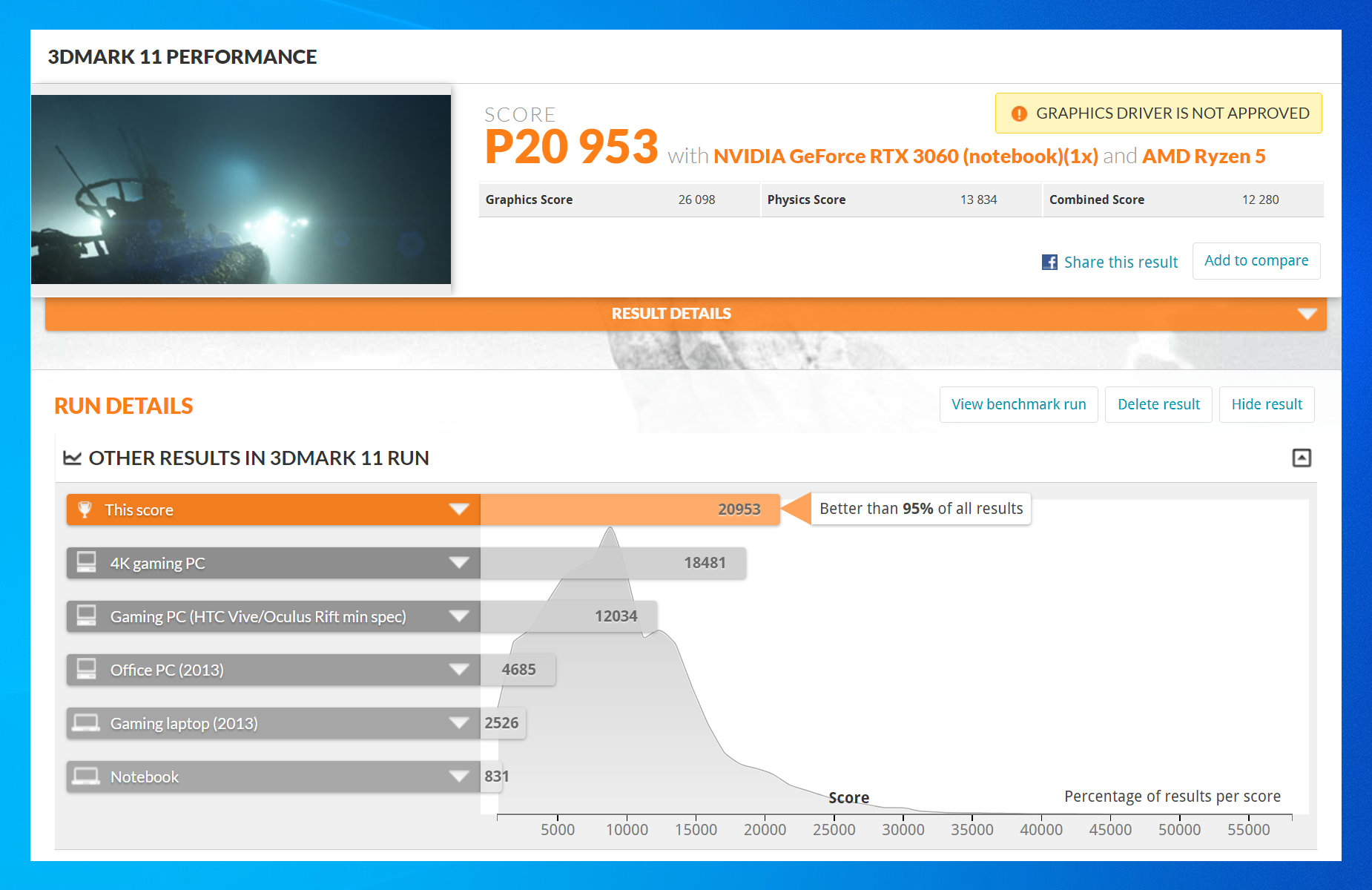Open the This score dropdown arrow
1372x890 pixels.
pyautogui.click(x=459, y=510)
